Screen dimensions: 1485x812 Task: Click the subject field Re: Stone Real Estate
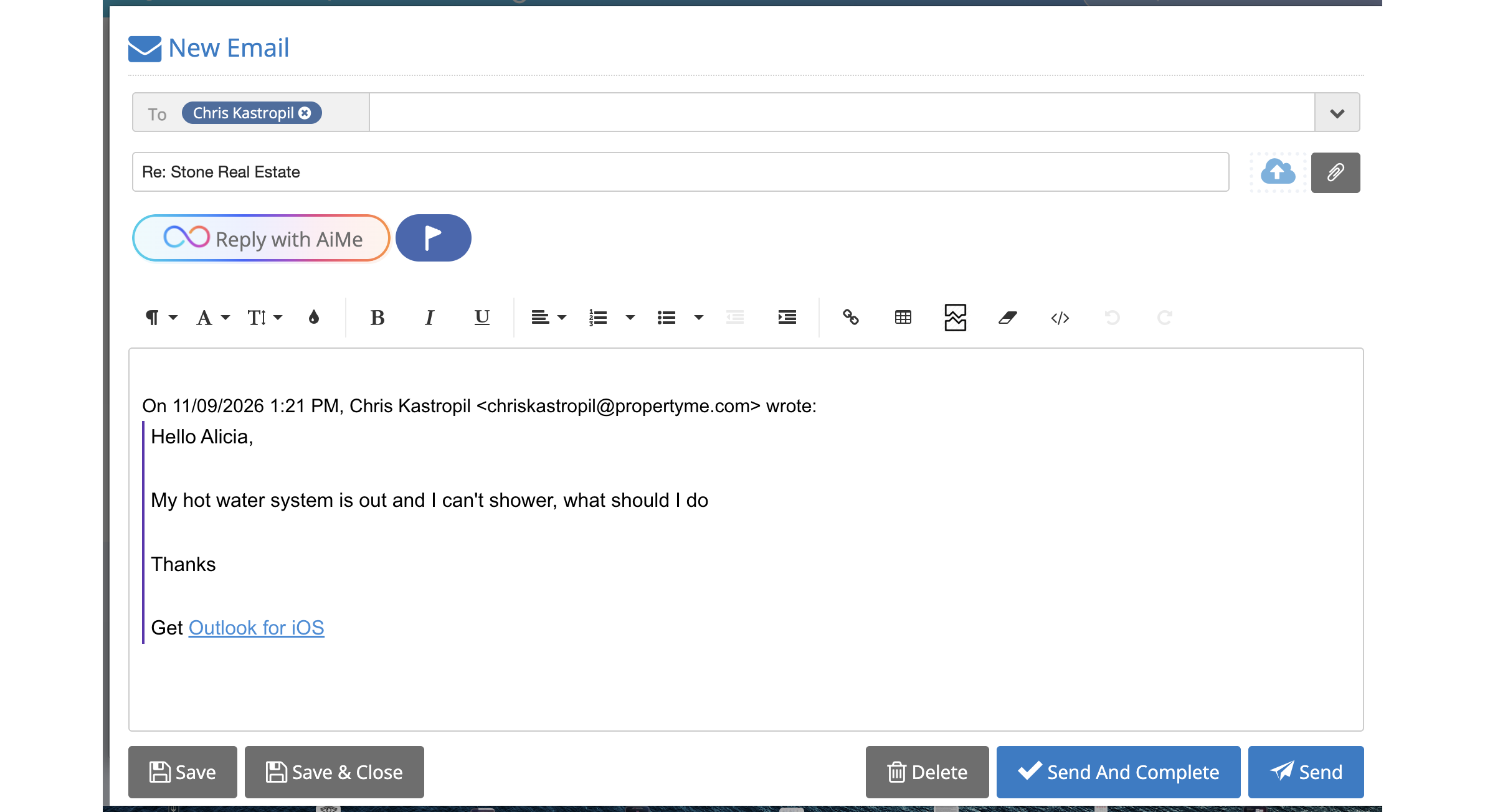[680, 172]
